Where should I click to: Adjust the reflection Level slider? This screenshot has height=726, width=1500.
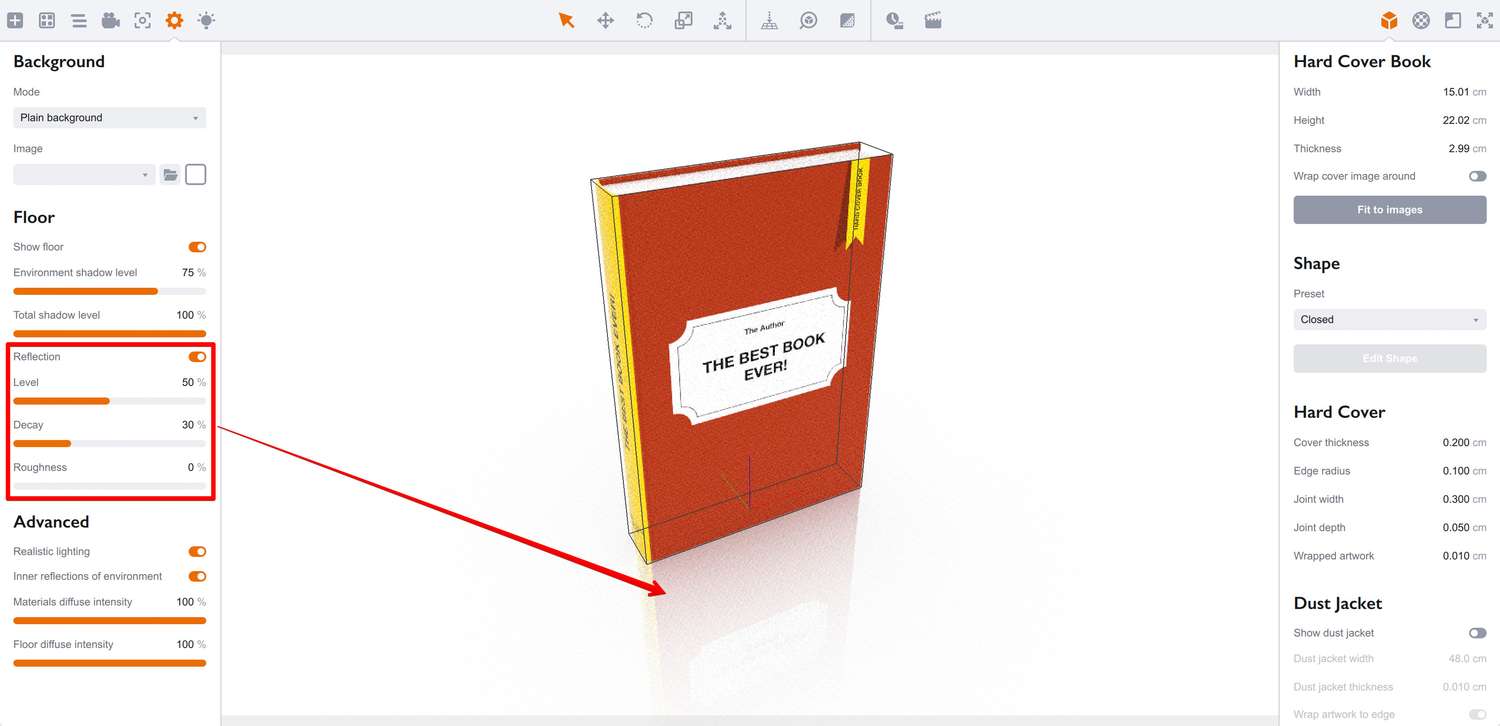click(x=110, y=401)
